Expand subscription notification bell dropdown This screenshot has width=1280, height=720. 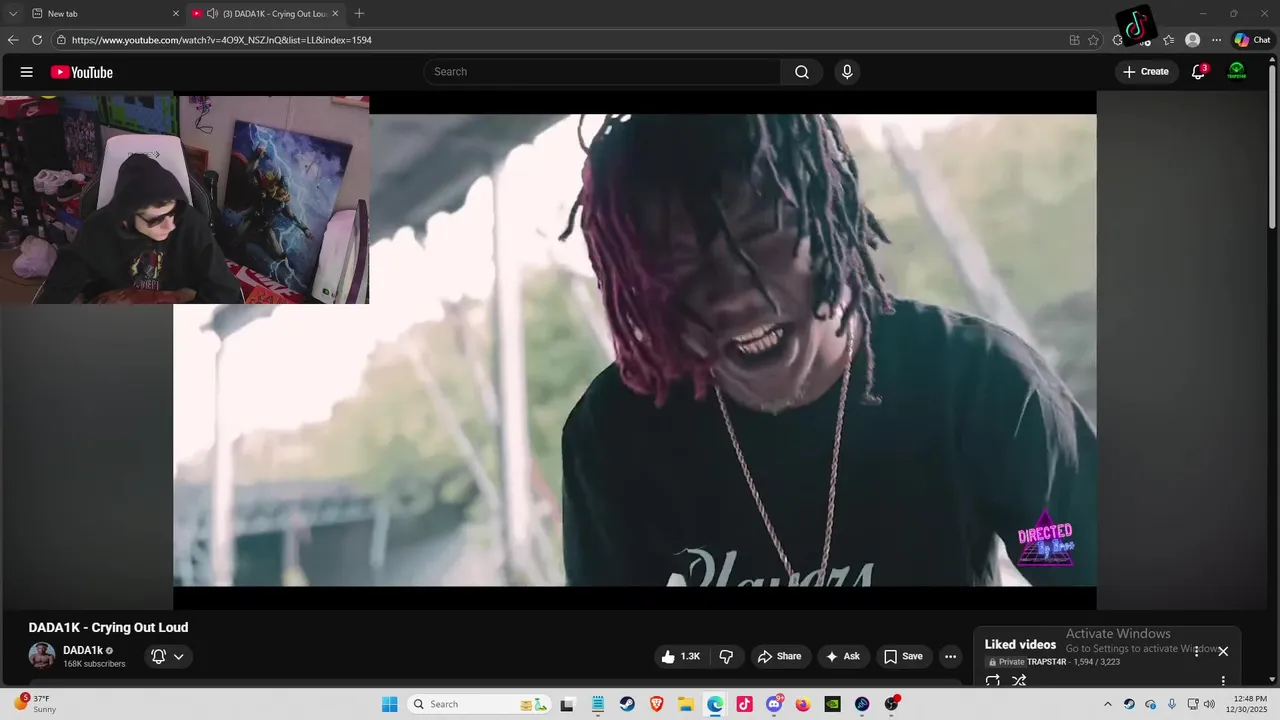[168, 656]
